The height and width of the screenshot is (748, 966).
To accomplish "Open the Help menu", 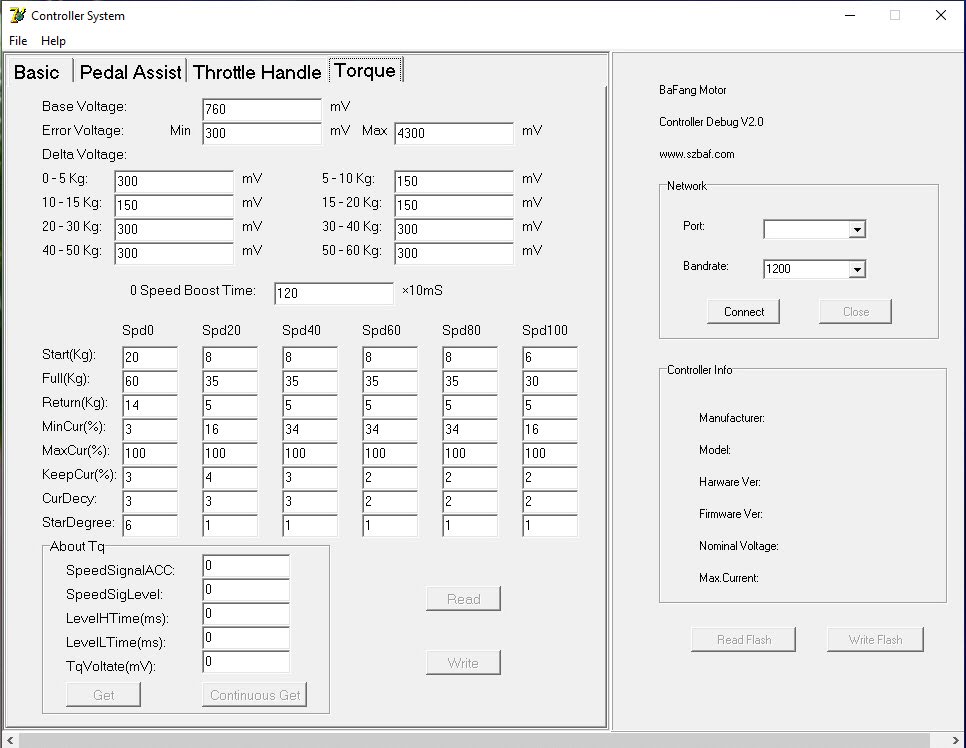I will pos(53,41).
